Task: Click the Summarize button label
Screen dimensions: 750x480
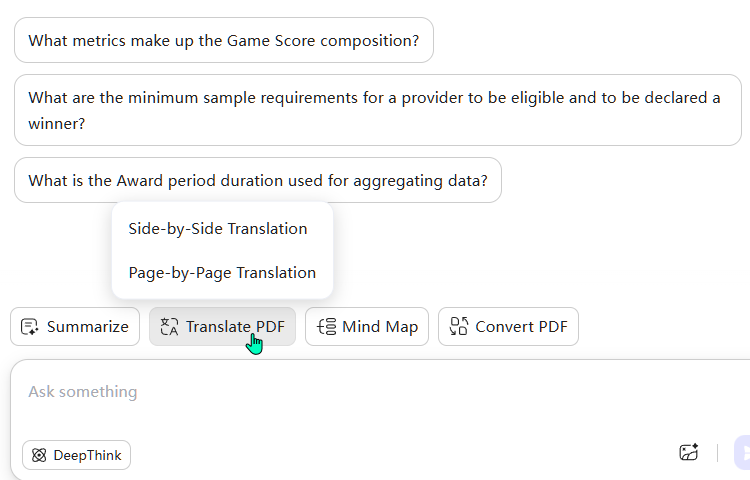Action: click(x=87, y=327)
